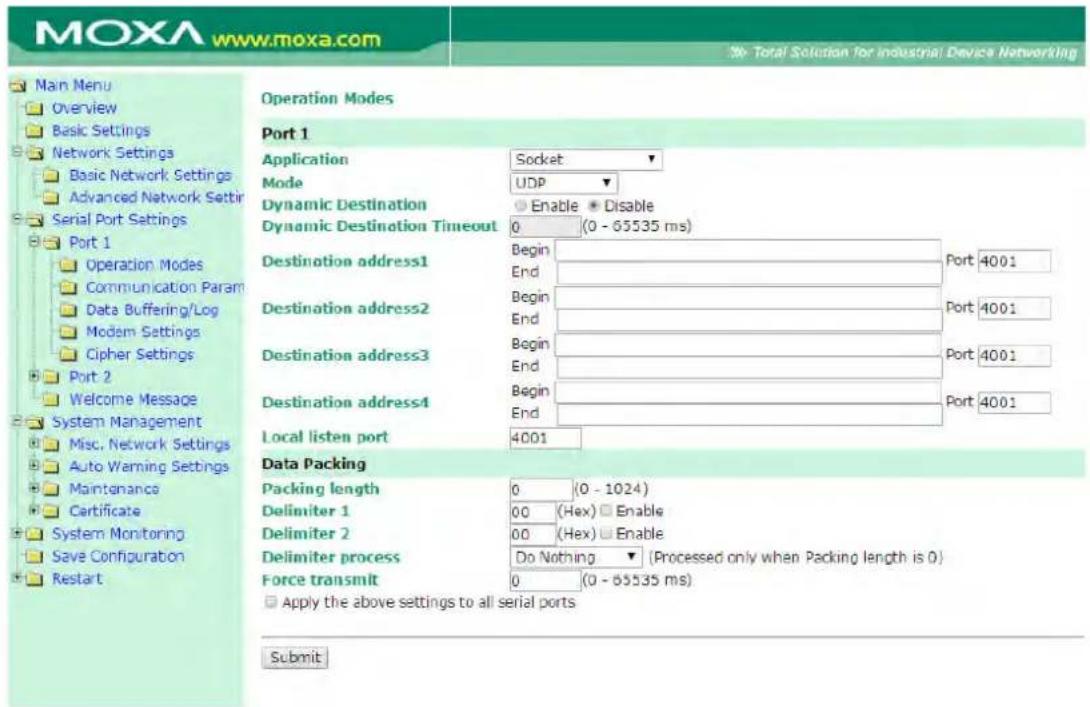Tick the Delimiter 1 Enable checkbox
The width and height of the screenshot is (1090, 707).
[606, 511]
